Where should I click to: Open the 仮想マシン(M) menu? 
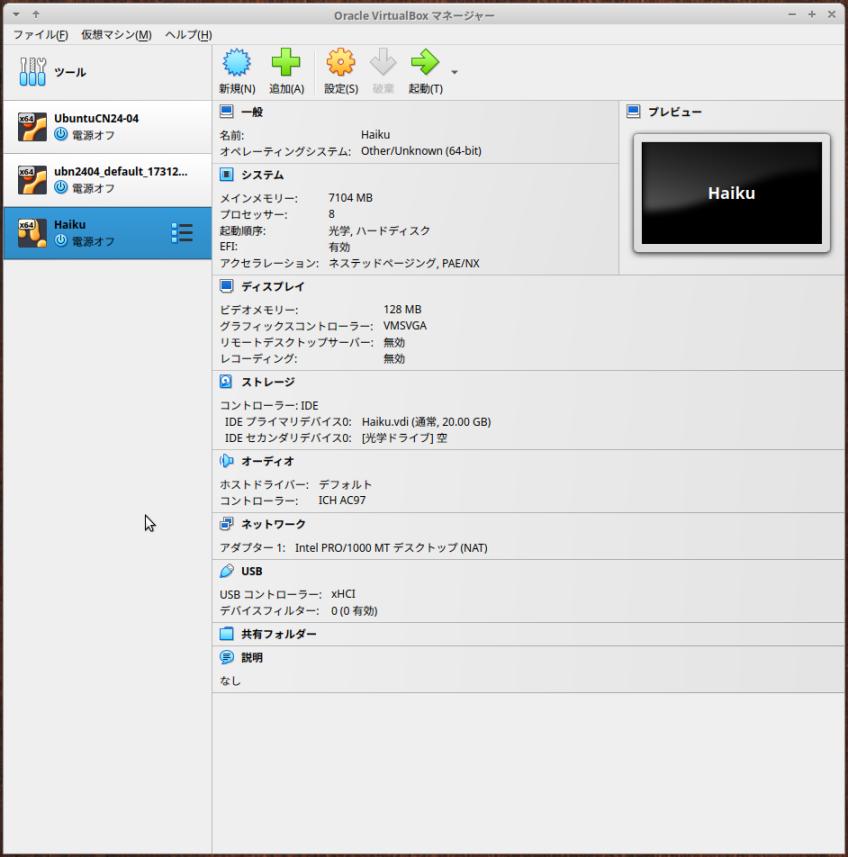tap(116, 34)
